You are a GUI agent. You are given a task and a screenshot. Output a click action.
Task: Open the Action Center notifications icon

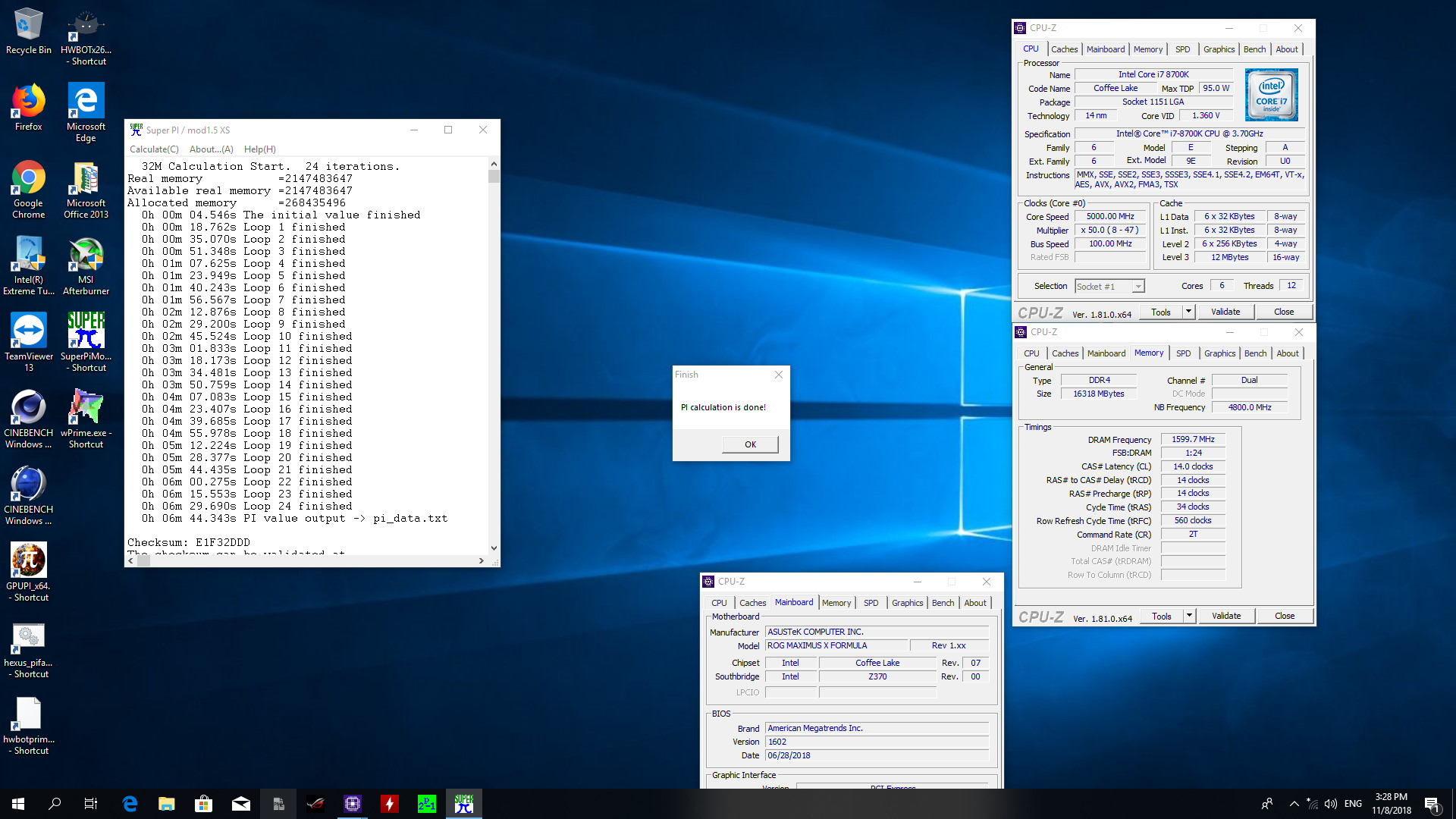1432,804
